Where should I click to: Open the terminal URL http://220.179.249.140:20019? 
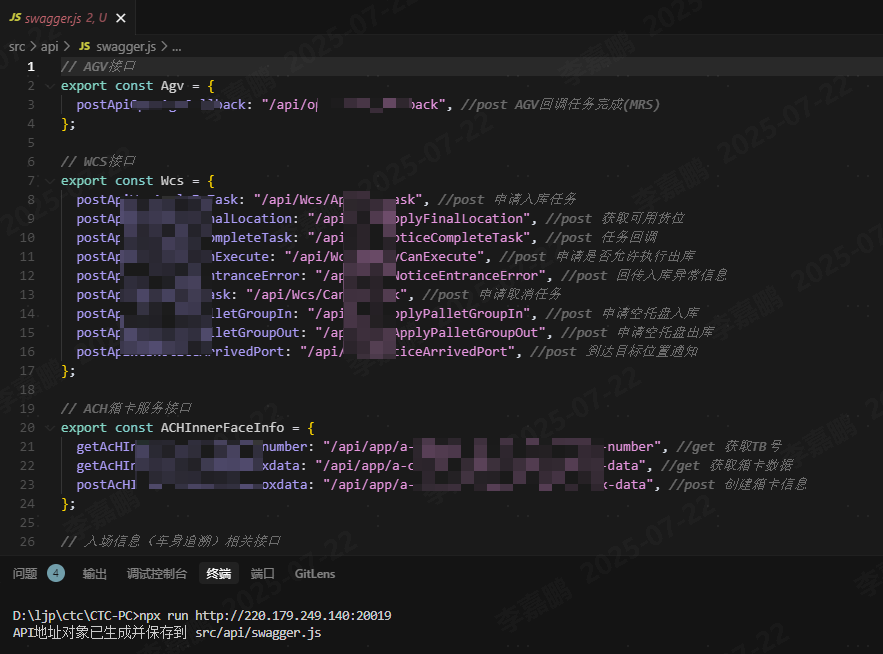pos(292,615)
